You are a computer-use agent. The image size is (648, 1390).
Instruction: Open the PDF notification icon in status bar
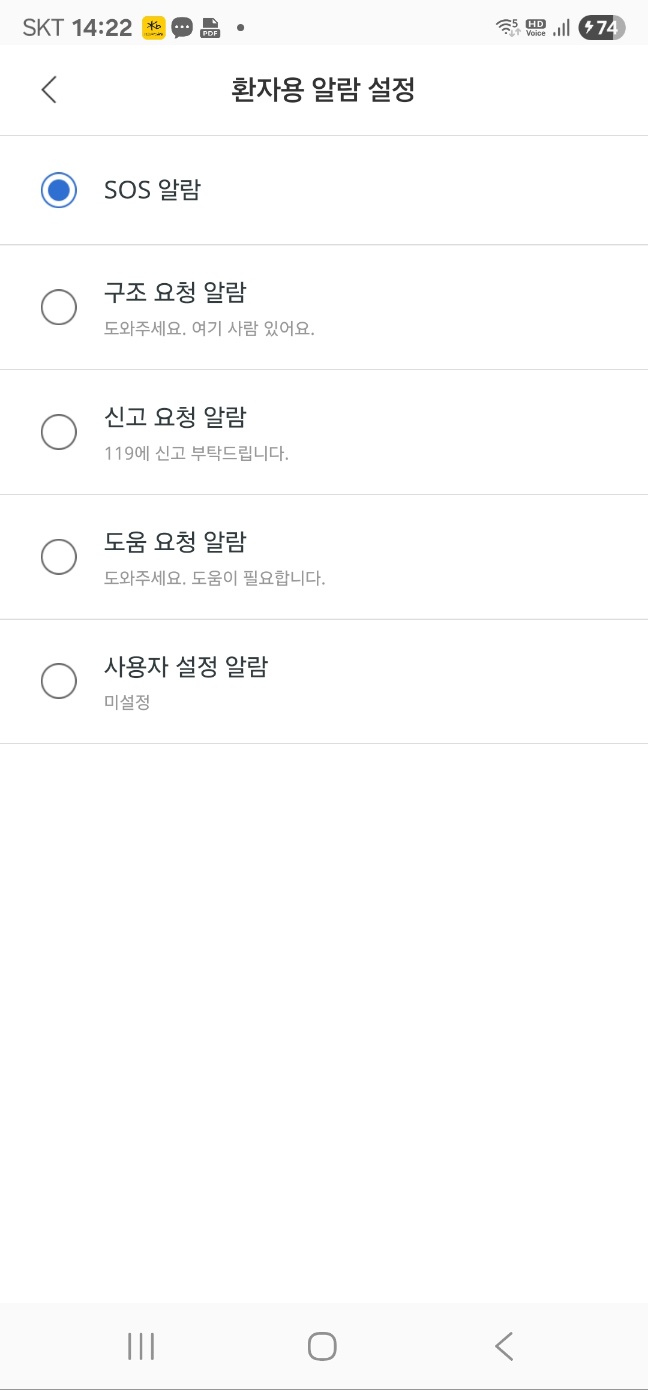coord(210,27)
